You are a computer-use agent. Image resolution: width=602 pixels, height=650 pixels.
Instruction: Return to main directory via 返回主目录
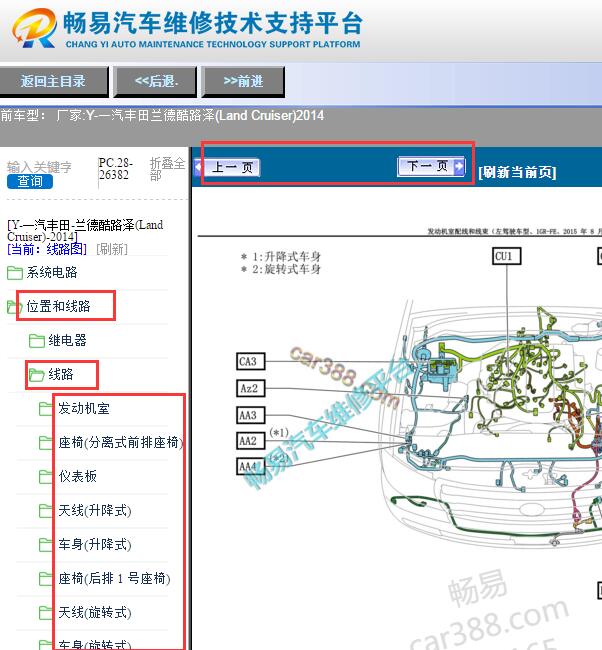click(x=53, y=81)
